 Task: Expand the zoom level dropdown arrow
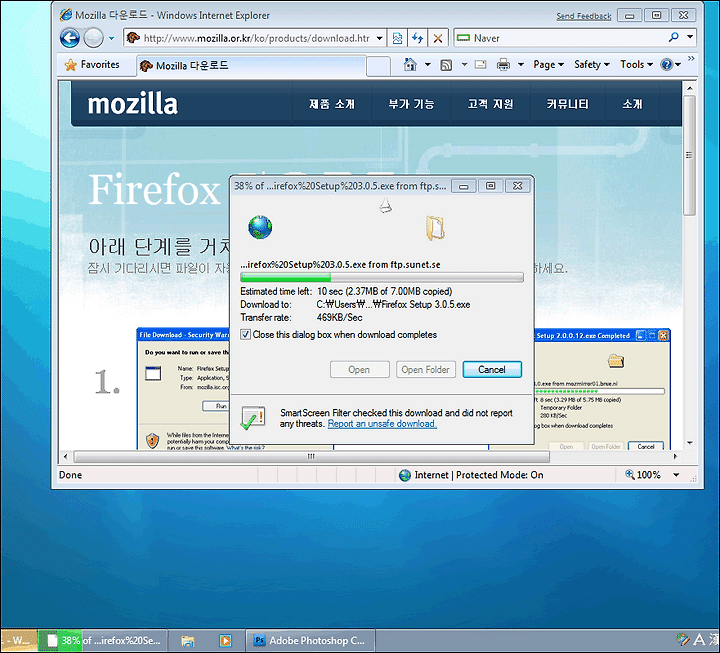point(676,475)
